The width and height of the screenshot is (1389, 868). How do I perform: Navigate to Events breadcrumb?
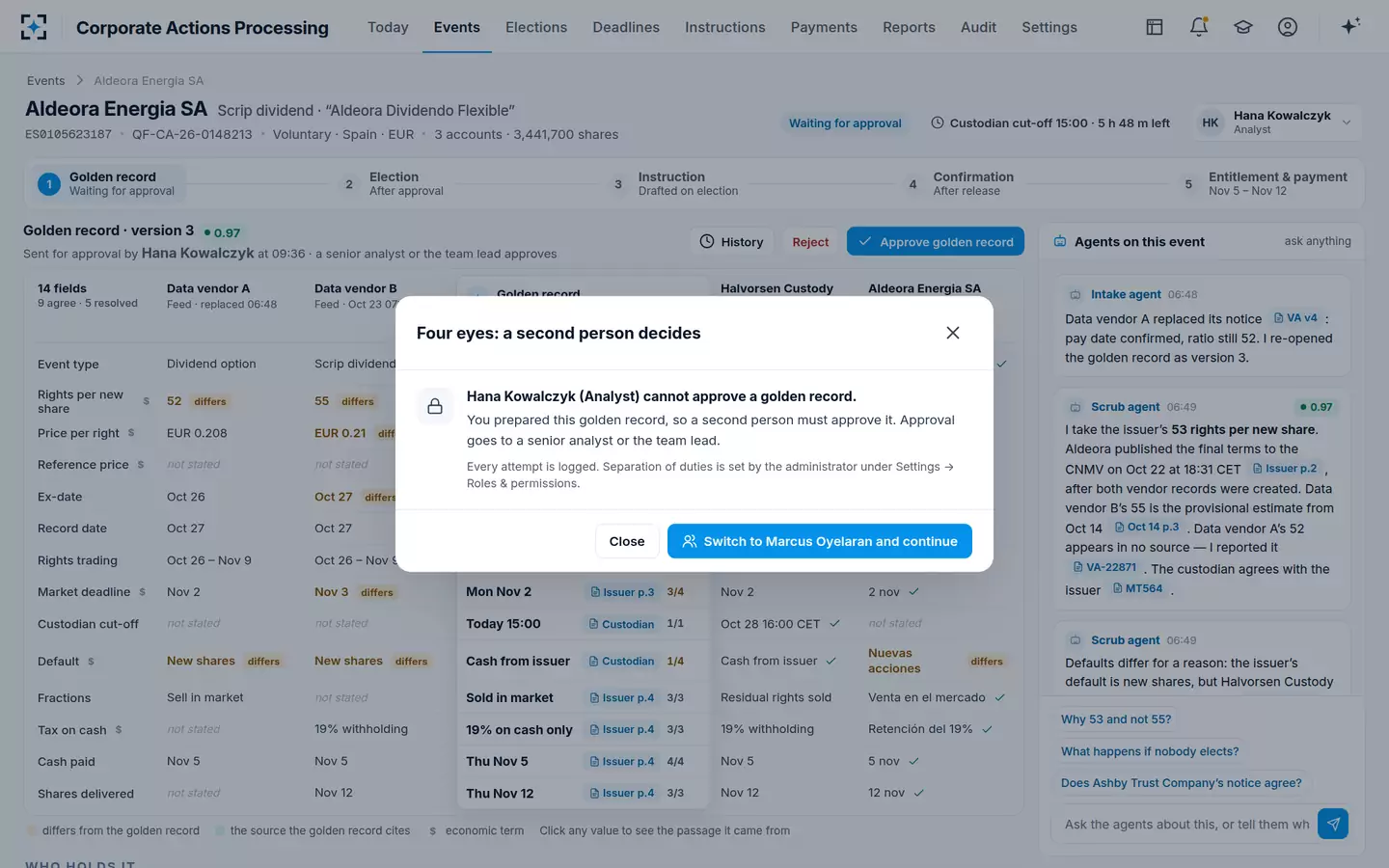(45, 81)
